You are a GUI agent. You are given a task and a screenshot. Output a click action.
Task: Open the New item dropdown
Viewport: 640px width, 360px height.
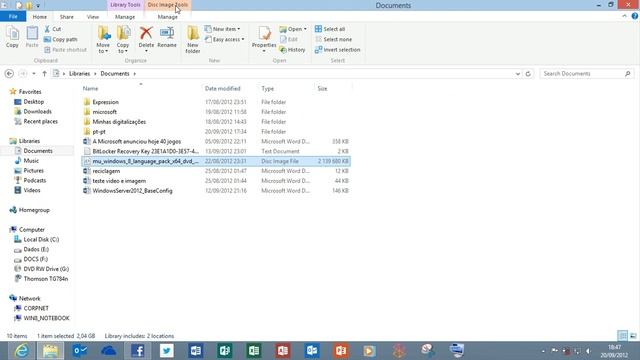tap(222, 29)
